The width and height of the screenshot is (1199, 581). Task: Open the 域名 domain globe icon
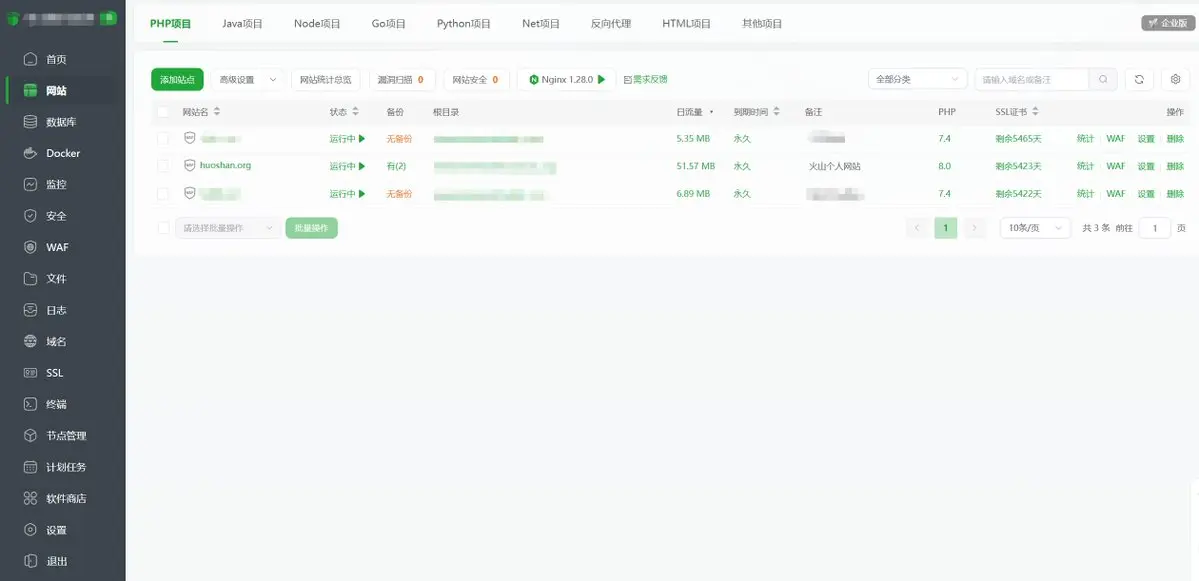click(x=30, y=341)
